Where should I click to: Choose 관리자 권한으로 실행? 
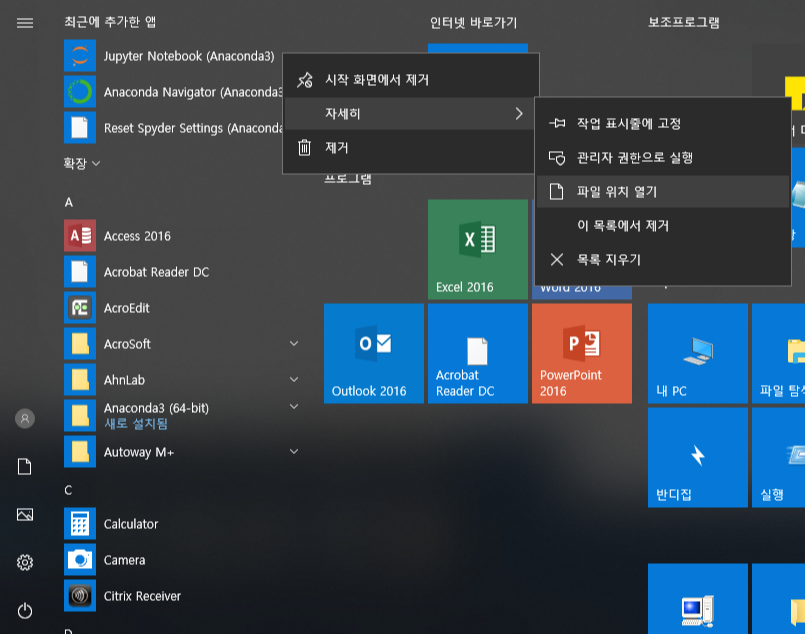[x=662, y=157]
